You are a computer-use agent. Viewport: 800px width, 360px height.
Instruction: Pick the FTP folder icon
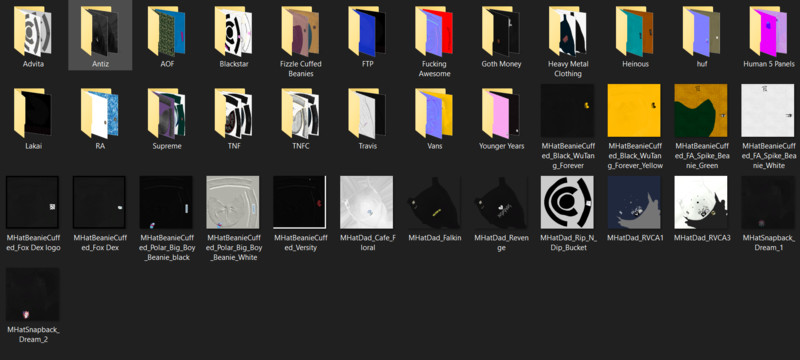coord(367,31)
